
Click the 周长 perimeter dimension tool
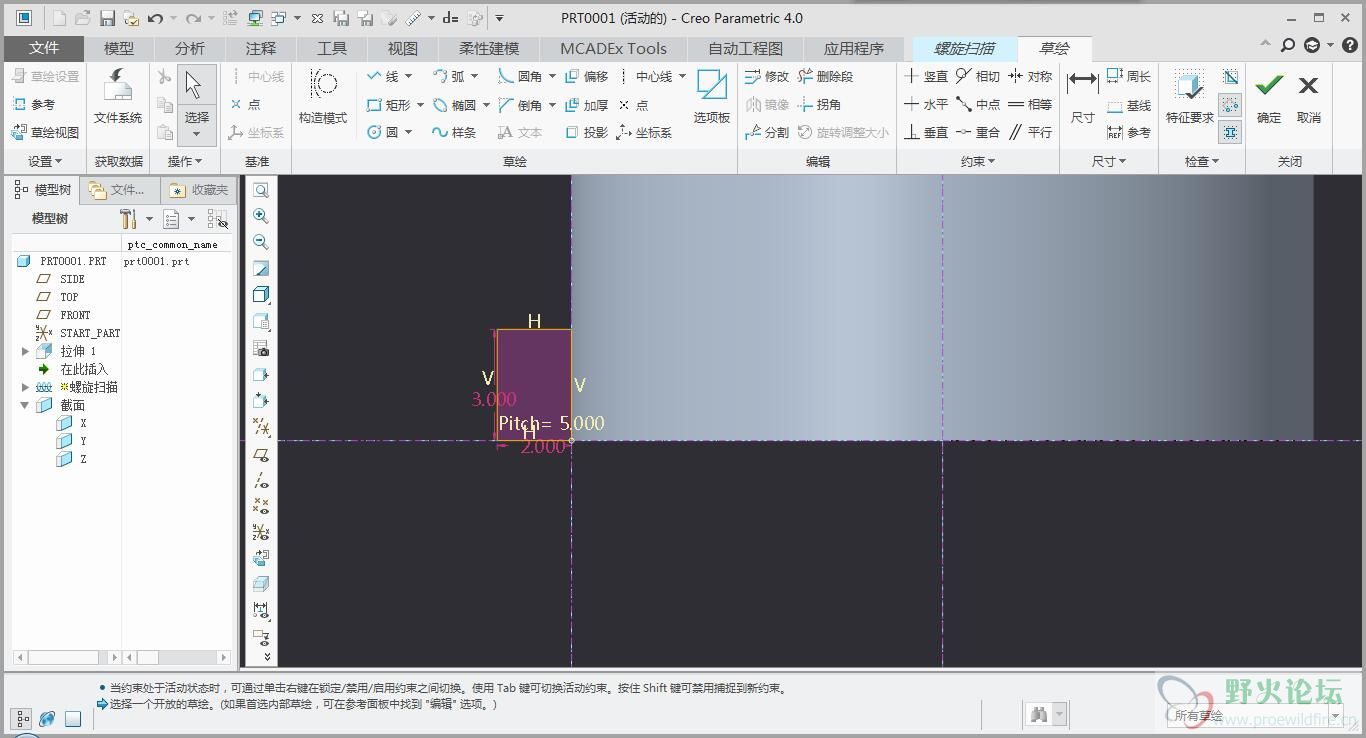[x=1130, y=76]
